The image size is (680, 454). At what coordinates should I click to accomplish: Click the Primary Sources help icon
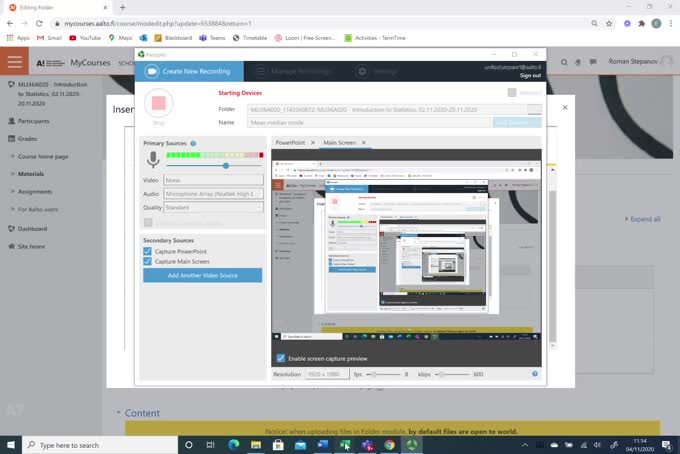pos(193,143)
